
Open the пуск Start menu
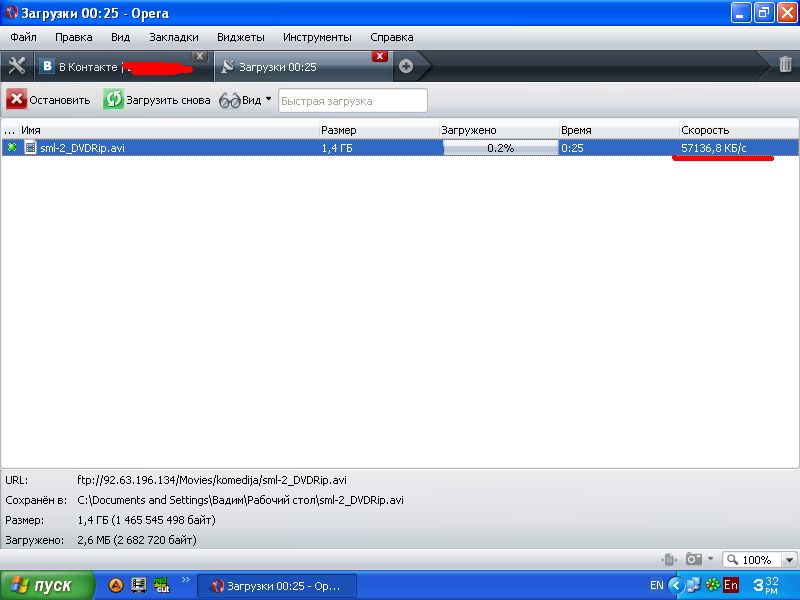46,585
